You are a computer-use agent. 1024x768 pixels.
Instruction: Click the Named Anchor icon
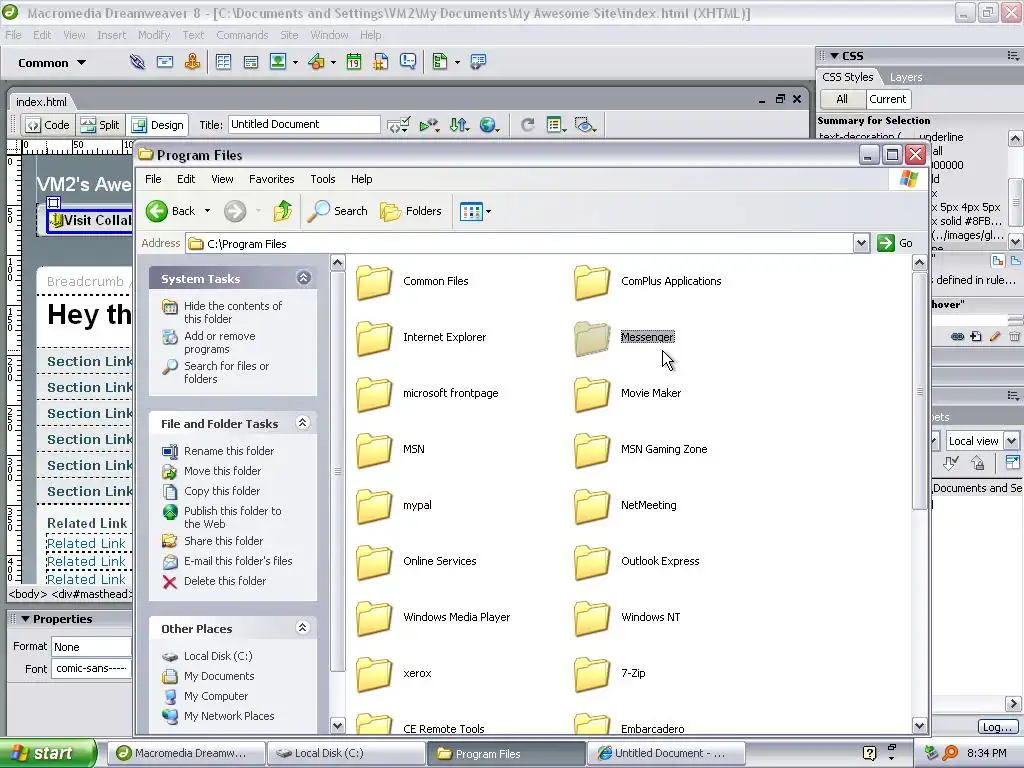point(192,62)
